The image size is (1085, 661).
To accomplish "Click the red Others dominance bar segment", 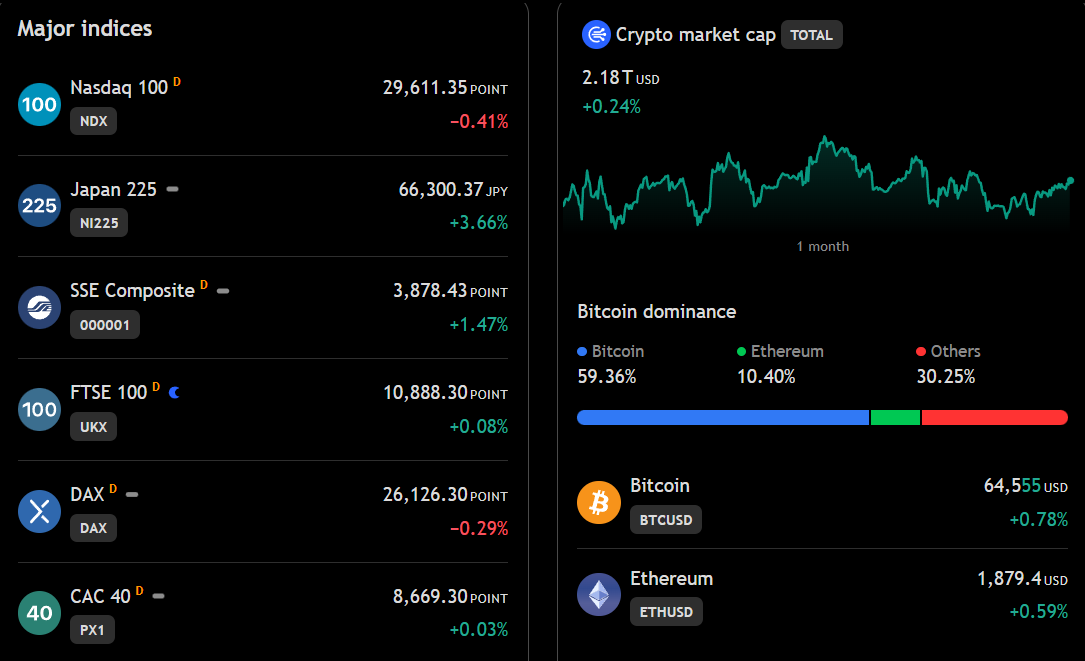I will (x=994, y=417).
